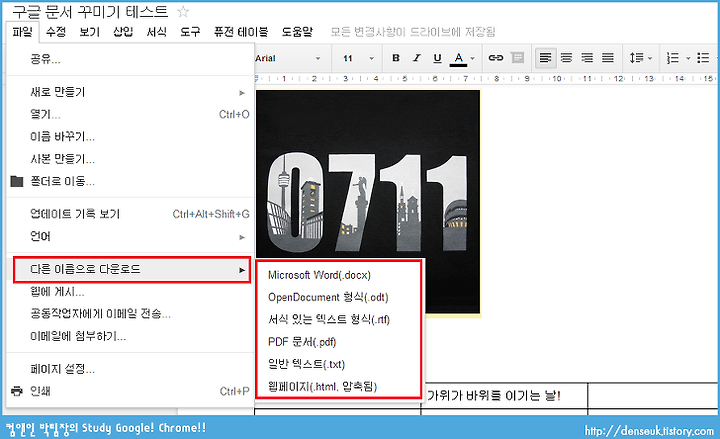Open the 도움말 menu
Screen dimensions: 720x439
tap(297, 32)
